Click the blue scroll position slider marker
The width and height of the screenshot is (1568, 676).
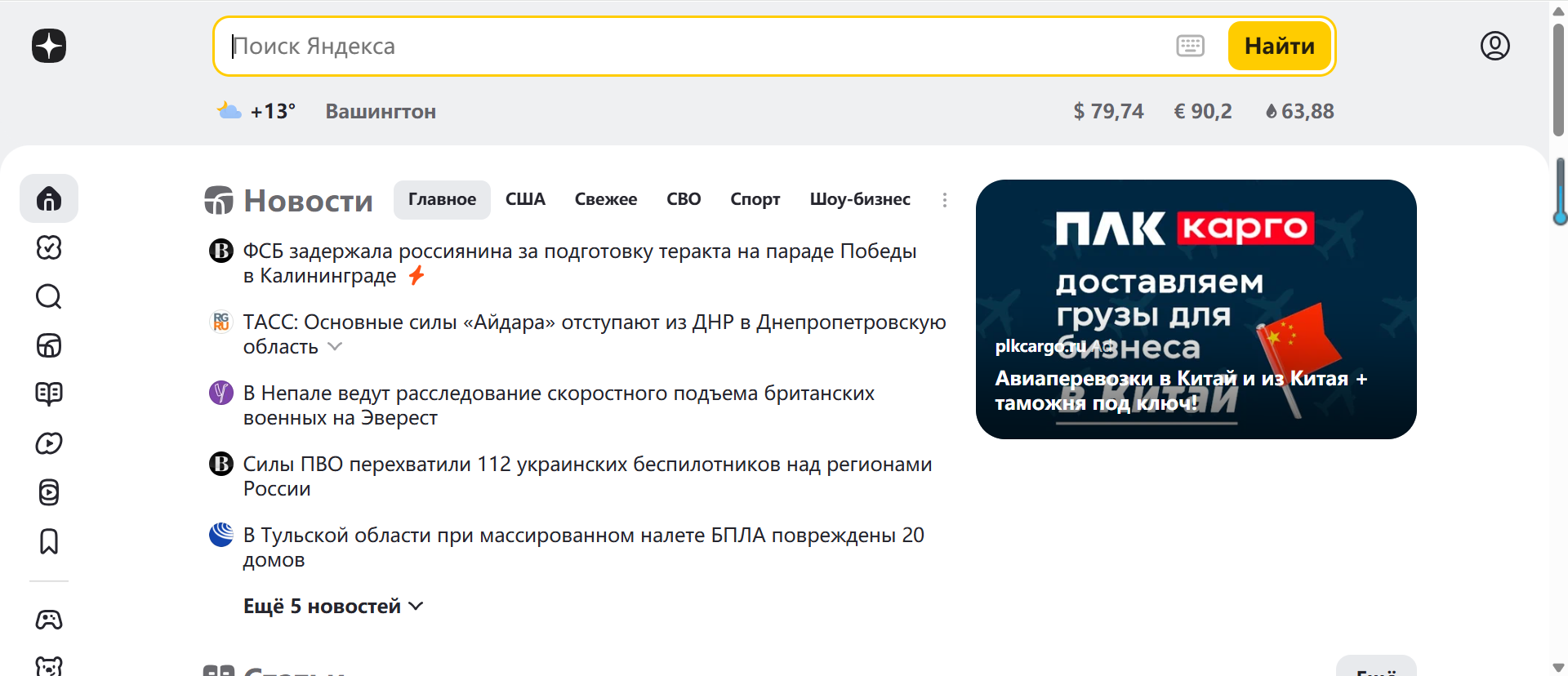click(1560, 192)
